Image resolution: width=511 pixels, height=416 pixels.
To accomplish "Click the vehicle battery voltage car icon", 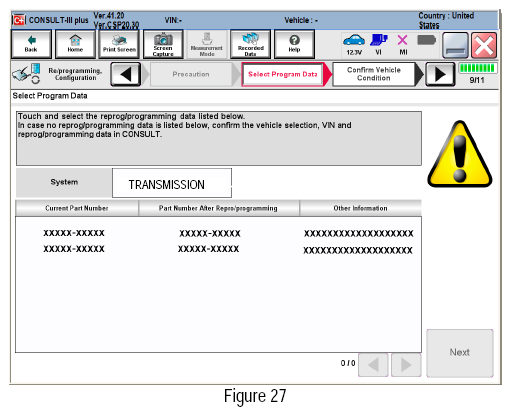I will click(354, 44).
